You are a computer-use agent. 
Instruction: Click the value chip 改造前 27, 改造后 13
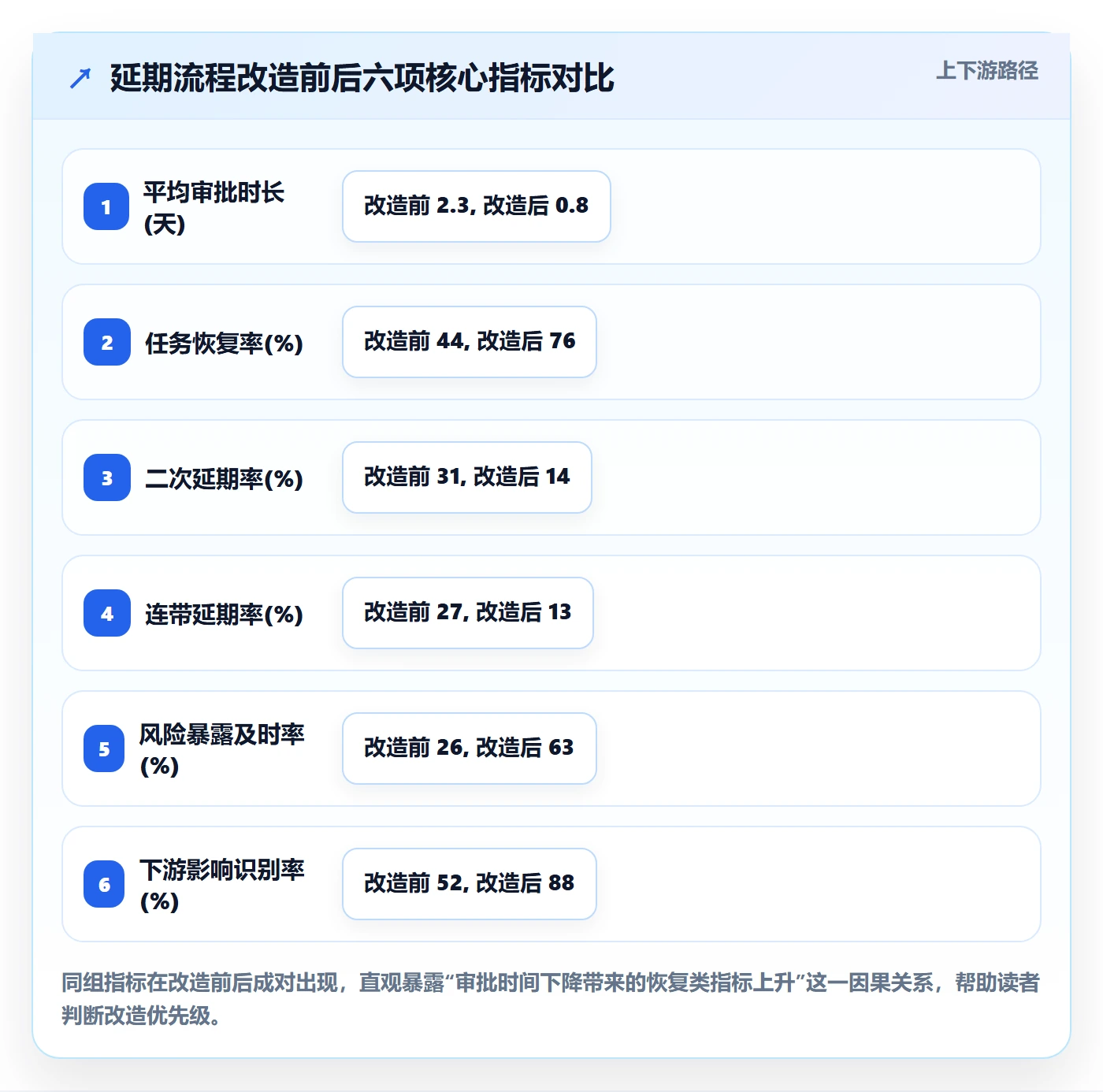(x=468, y=613)
